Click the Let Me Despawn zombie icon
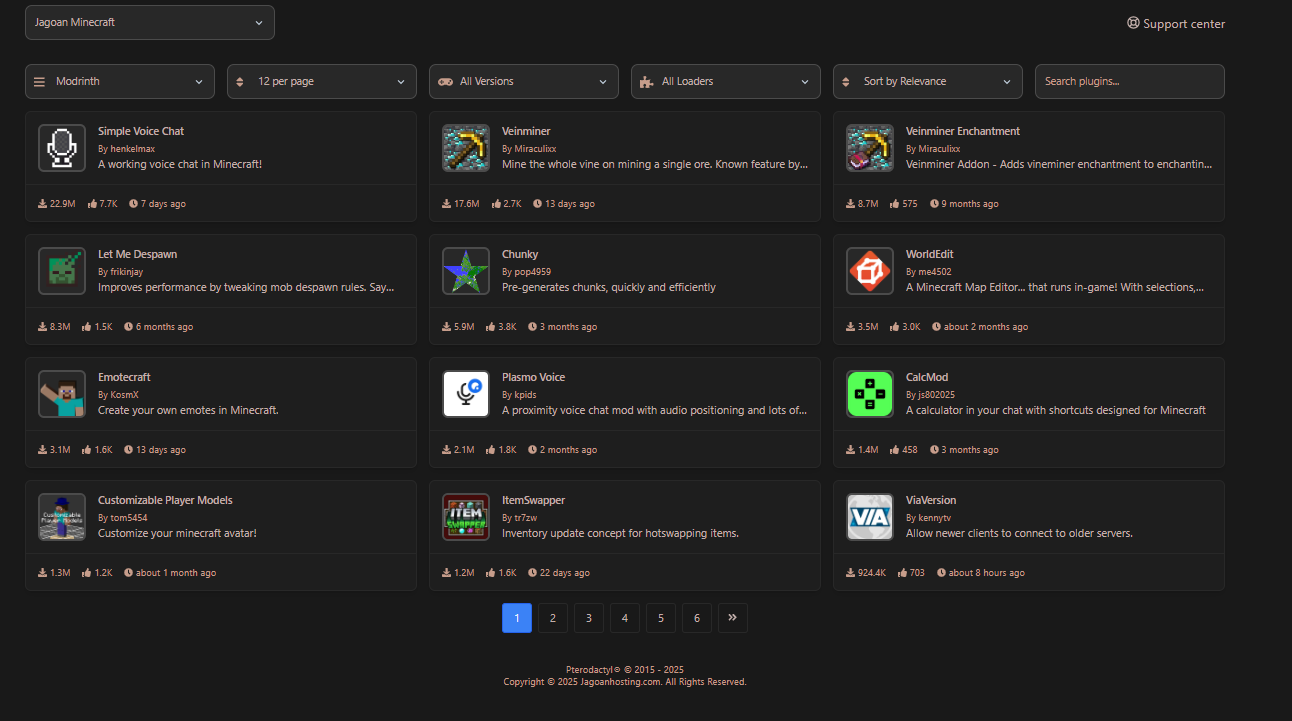Screen dimensions: 1292x721 62,271
